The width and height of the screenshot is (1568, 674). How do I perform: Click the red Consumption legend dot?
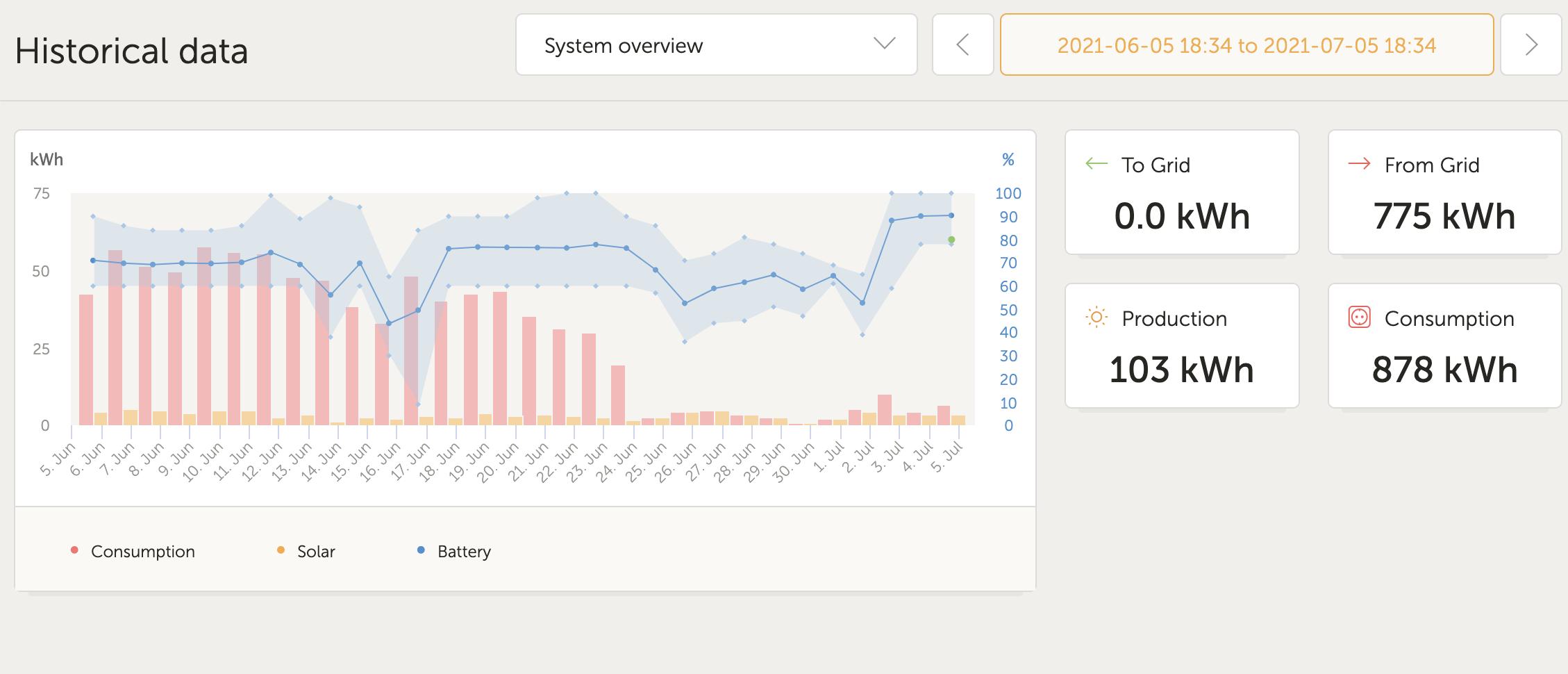pyautogui.click(x=74, y=550)
